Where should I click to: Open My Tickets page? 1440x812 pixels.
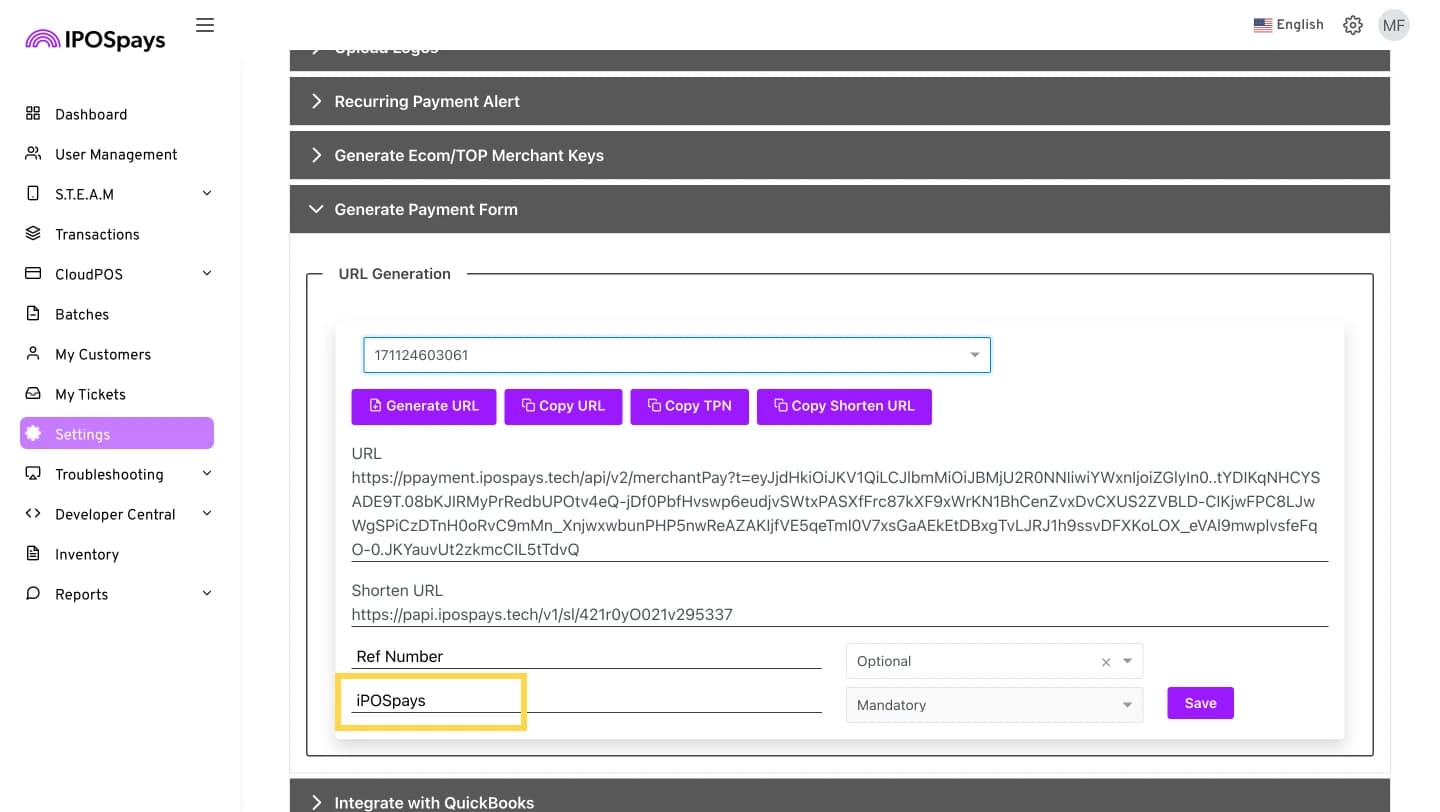pyautogui.click(x=90, y=394)
